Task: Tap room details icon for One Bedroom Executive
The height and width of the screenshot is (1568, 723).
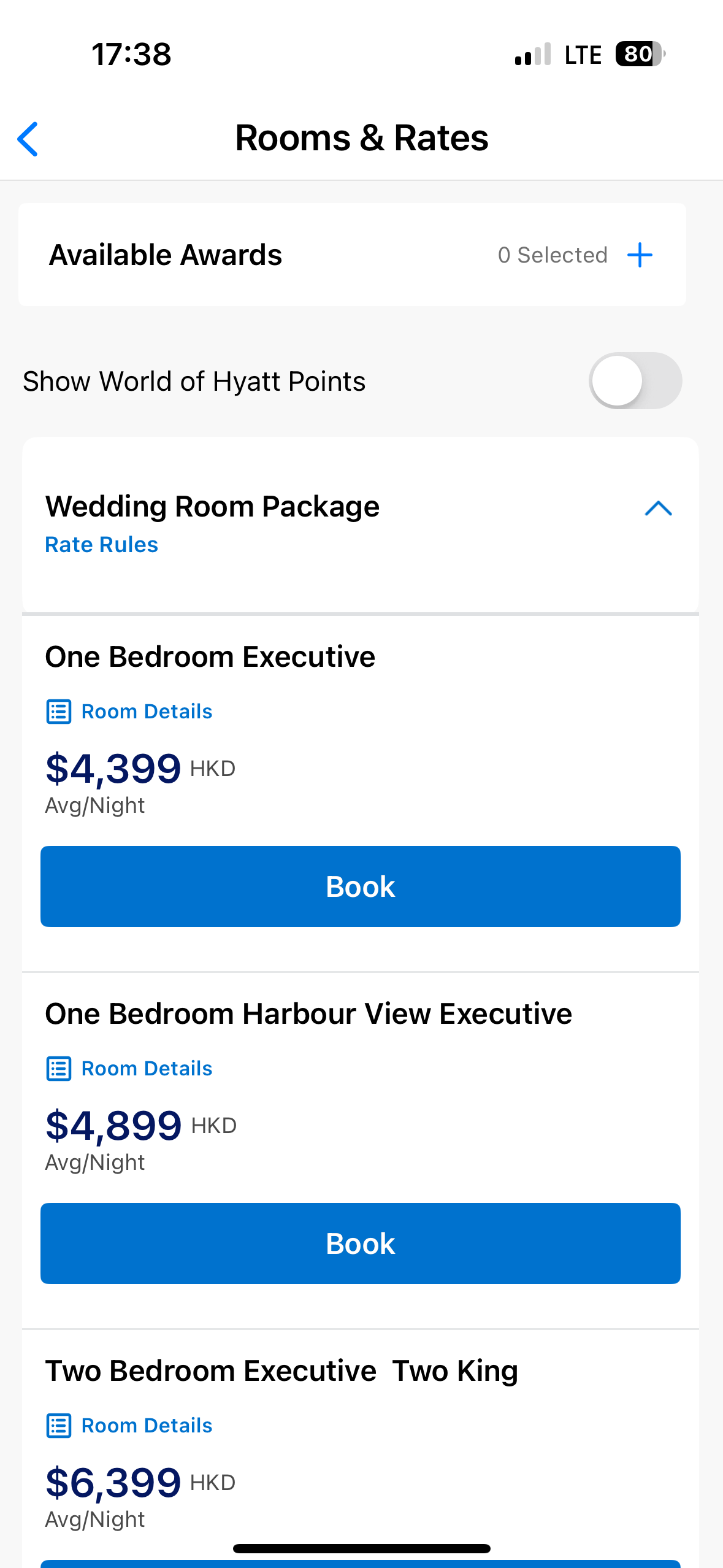Action: click(59, 712)
